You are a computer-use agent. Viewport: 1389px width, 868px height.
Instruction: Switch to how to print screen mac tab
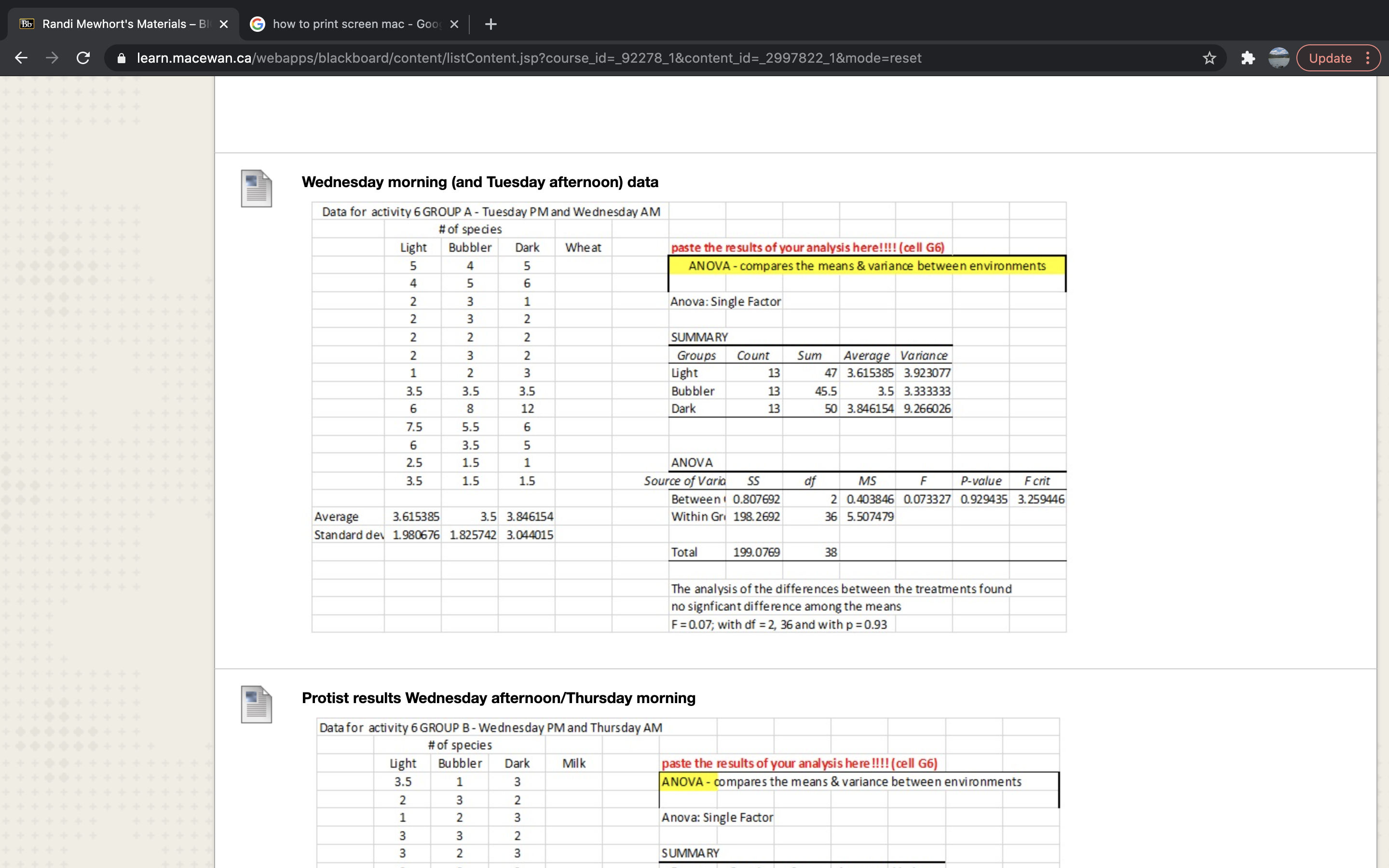coord(350,24)
